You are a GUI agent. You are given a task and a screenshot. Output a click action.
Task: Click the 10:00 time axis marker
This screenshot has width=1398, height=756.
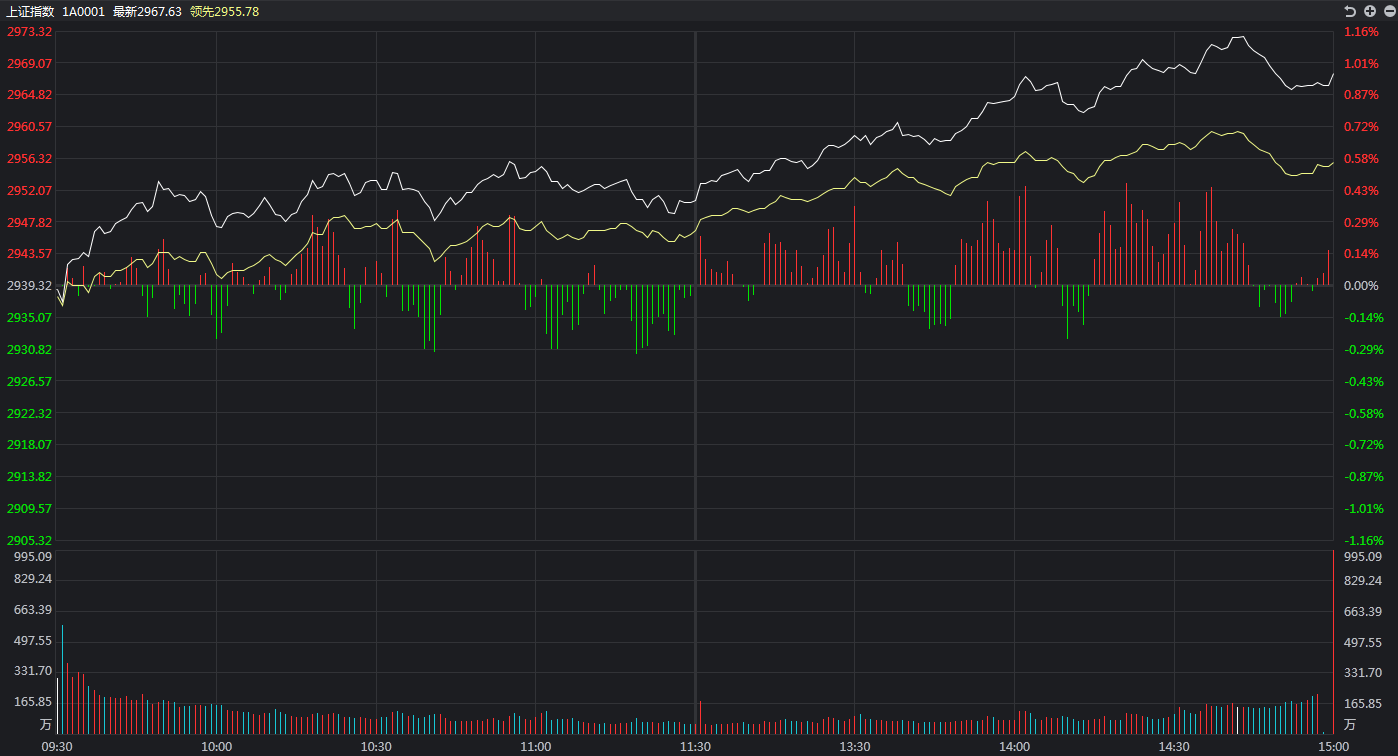coord(216,746)
